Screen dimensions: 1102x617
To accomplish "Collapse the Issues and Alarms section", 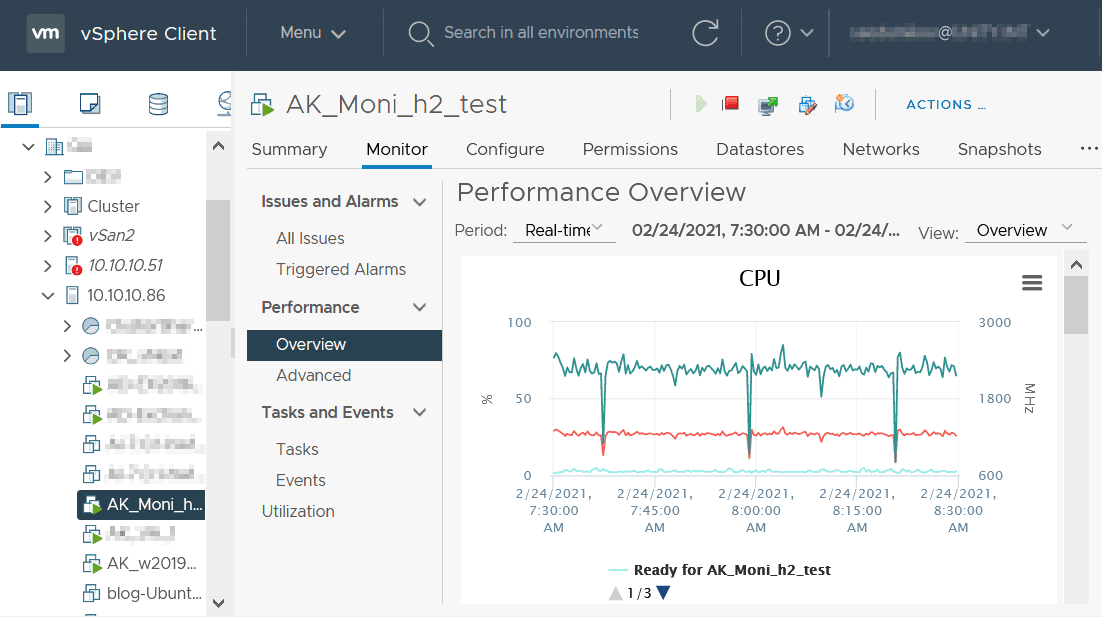I will pyautogui.click(x=420, y=202).
